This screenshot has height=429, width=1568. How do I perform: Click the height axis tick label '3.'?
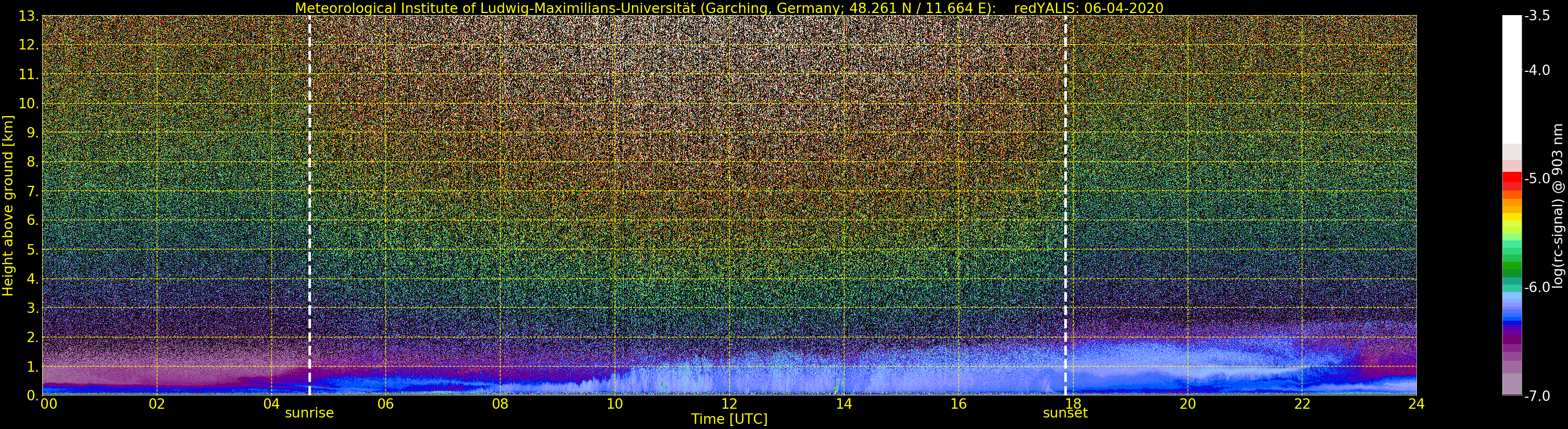[32, 308]
